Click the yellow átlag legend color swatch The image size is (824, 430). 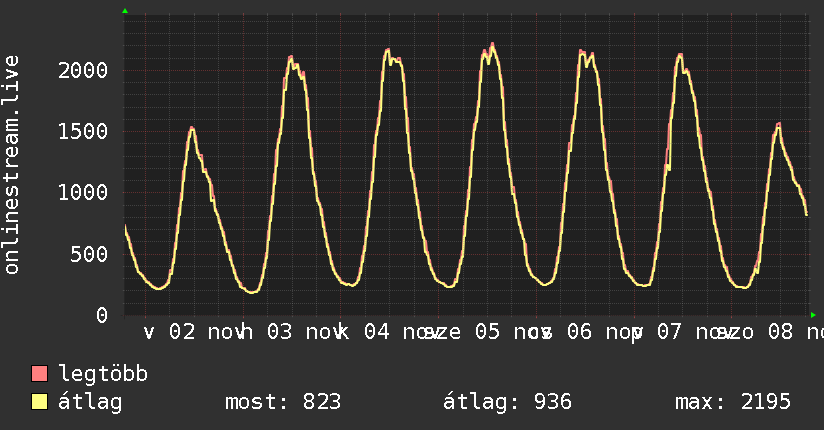[40, 402]
